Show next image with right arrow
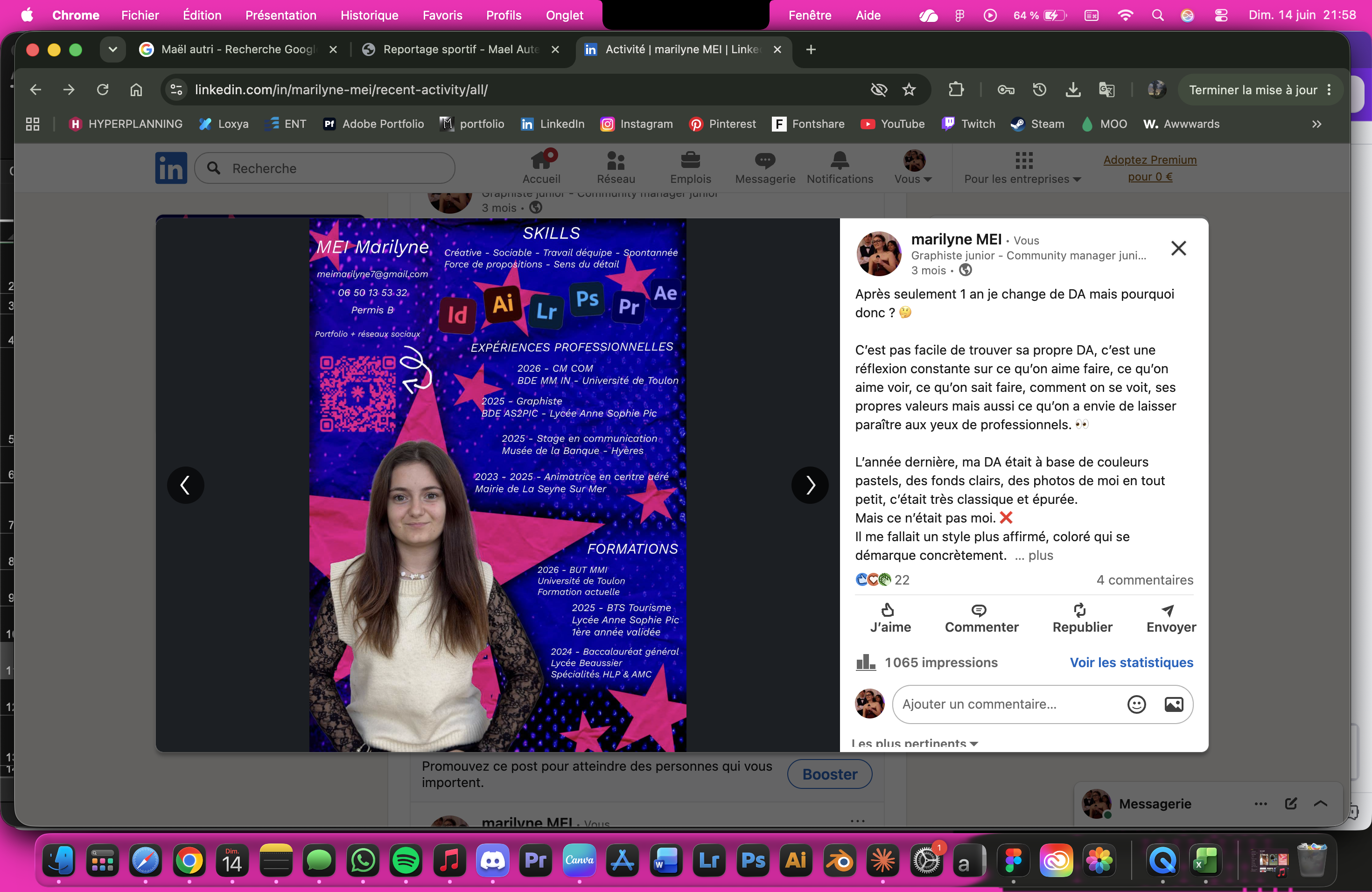The image size is (1372, 892). click(x=810, y=485)
